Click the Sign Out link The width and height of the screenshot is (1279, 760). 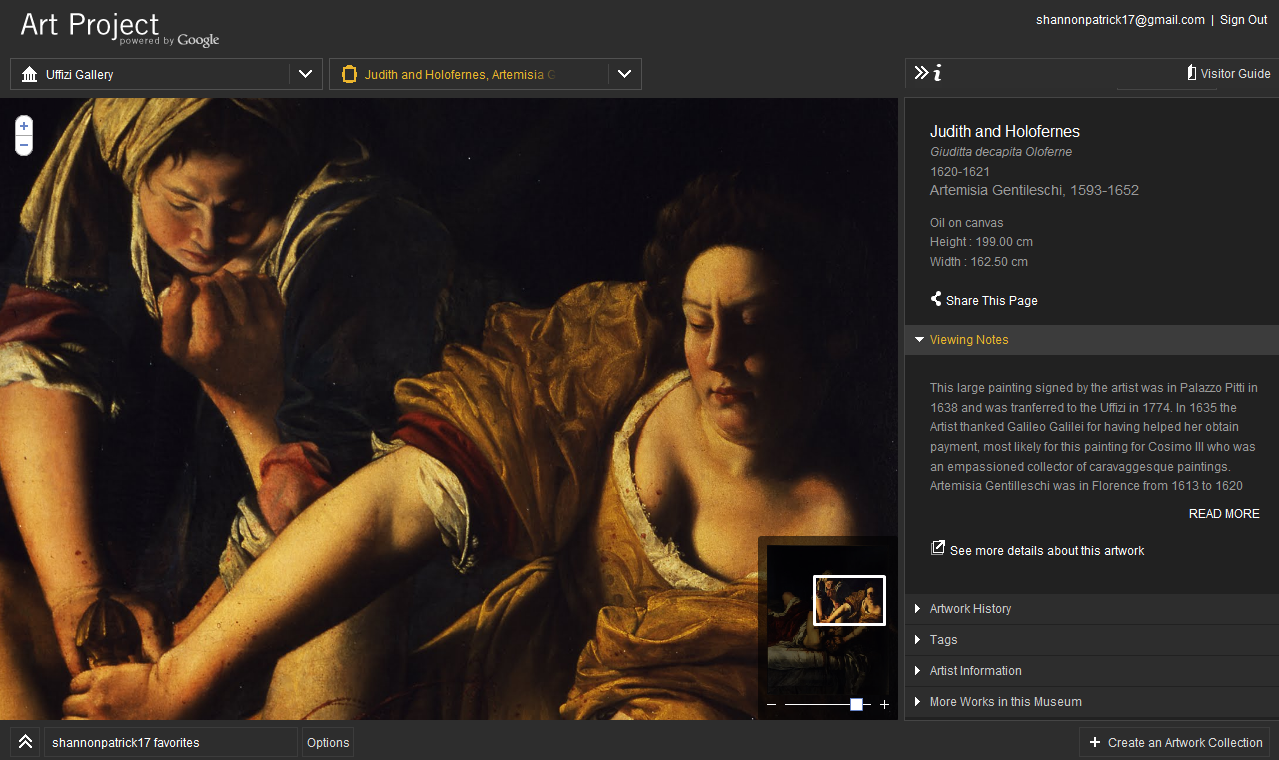(1243, 20)
